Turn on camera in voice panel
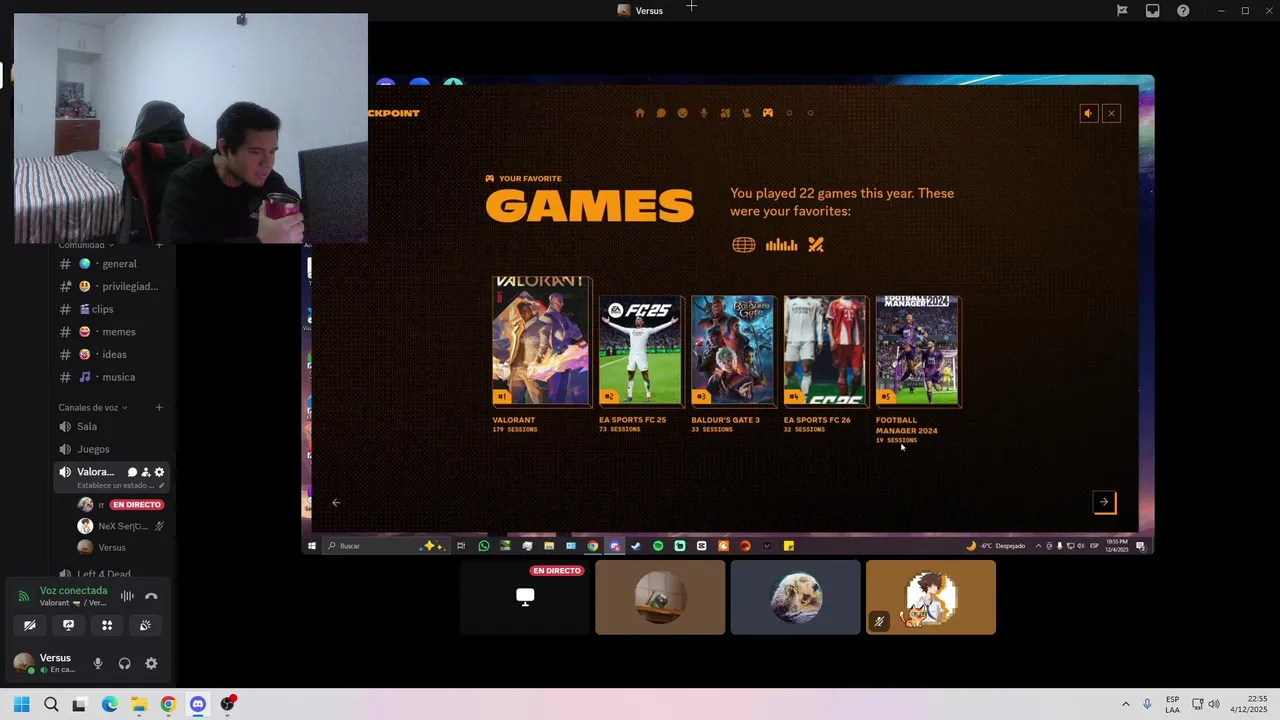This screenshot has height=720, width=1280. (x=30, y=625)
